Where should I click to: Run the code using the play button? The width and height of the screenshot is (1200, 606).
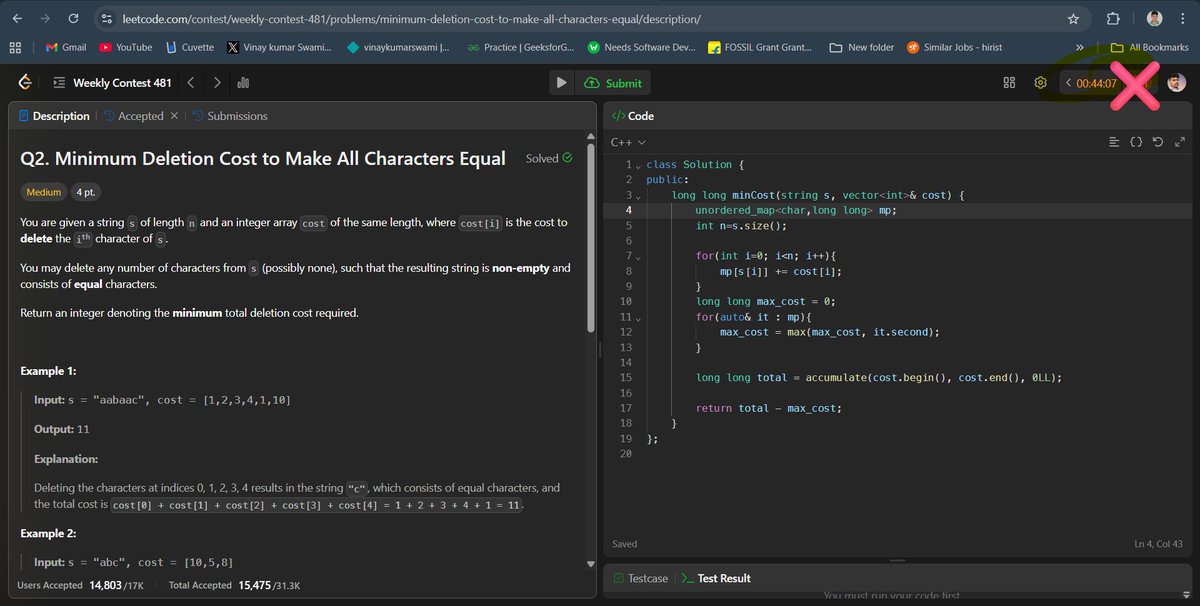tap(563, 82)
